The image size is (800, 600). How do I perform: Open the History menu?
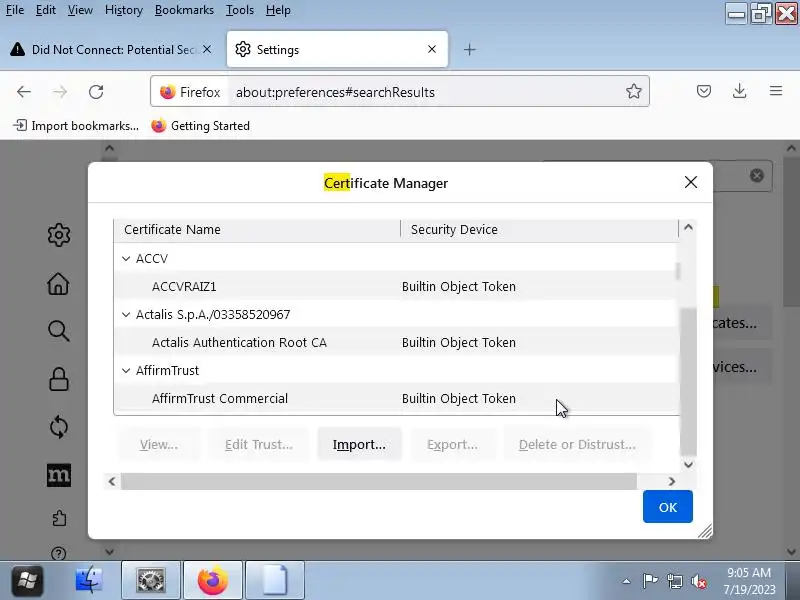(123, 10)
